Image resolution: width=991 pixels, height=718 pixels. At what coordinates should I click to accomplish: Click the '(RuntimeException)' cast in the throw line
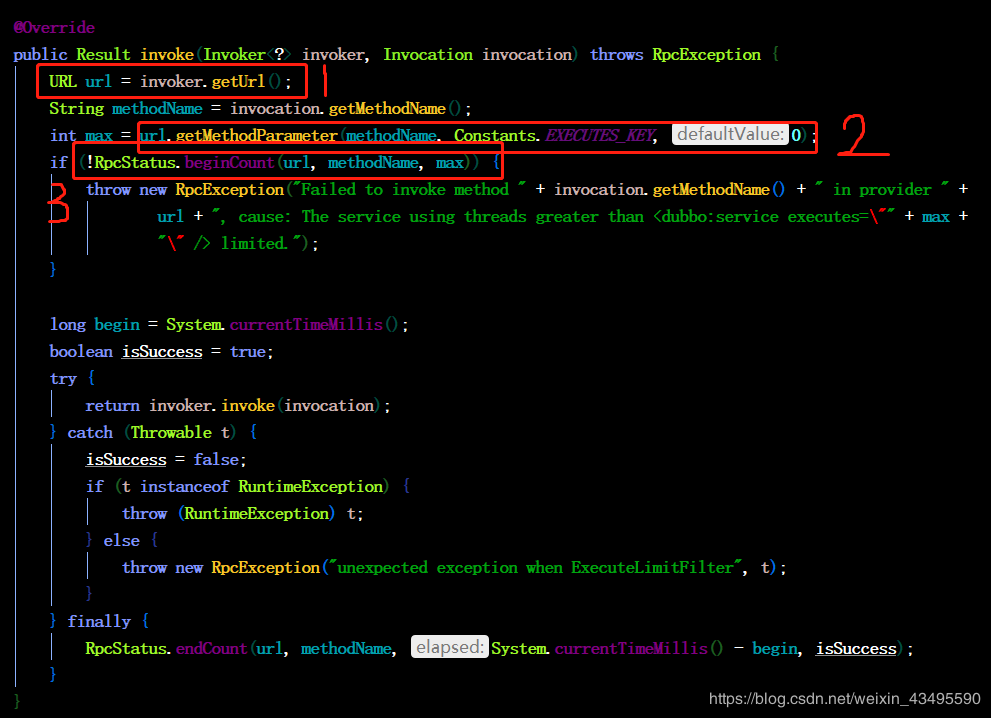[x=256, y=513]
